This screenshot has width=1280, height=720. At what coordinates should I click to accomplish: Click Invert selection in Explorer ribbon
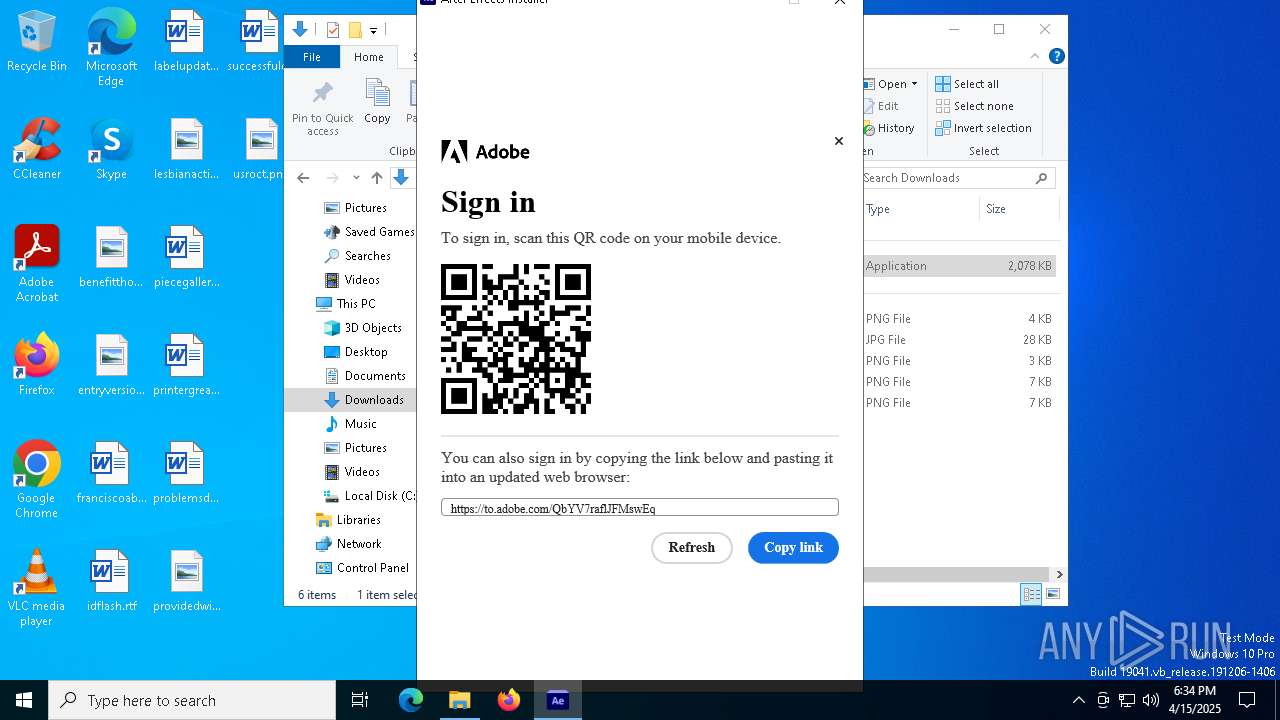click(x=983, y=128)
